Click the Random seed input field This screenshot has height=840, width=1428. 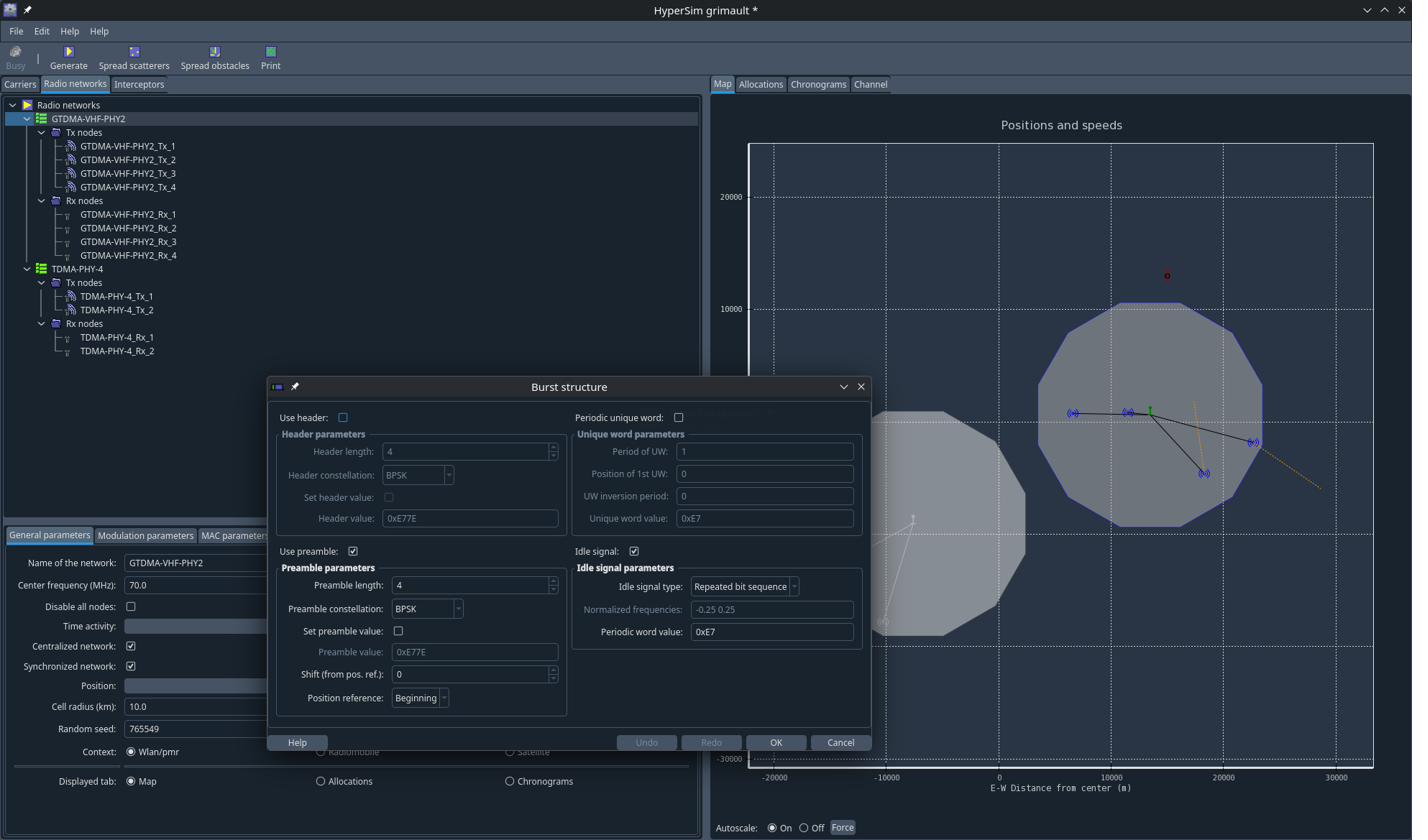coord(195,729)
